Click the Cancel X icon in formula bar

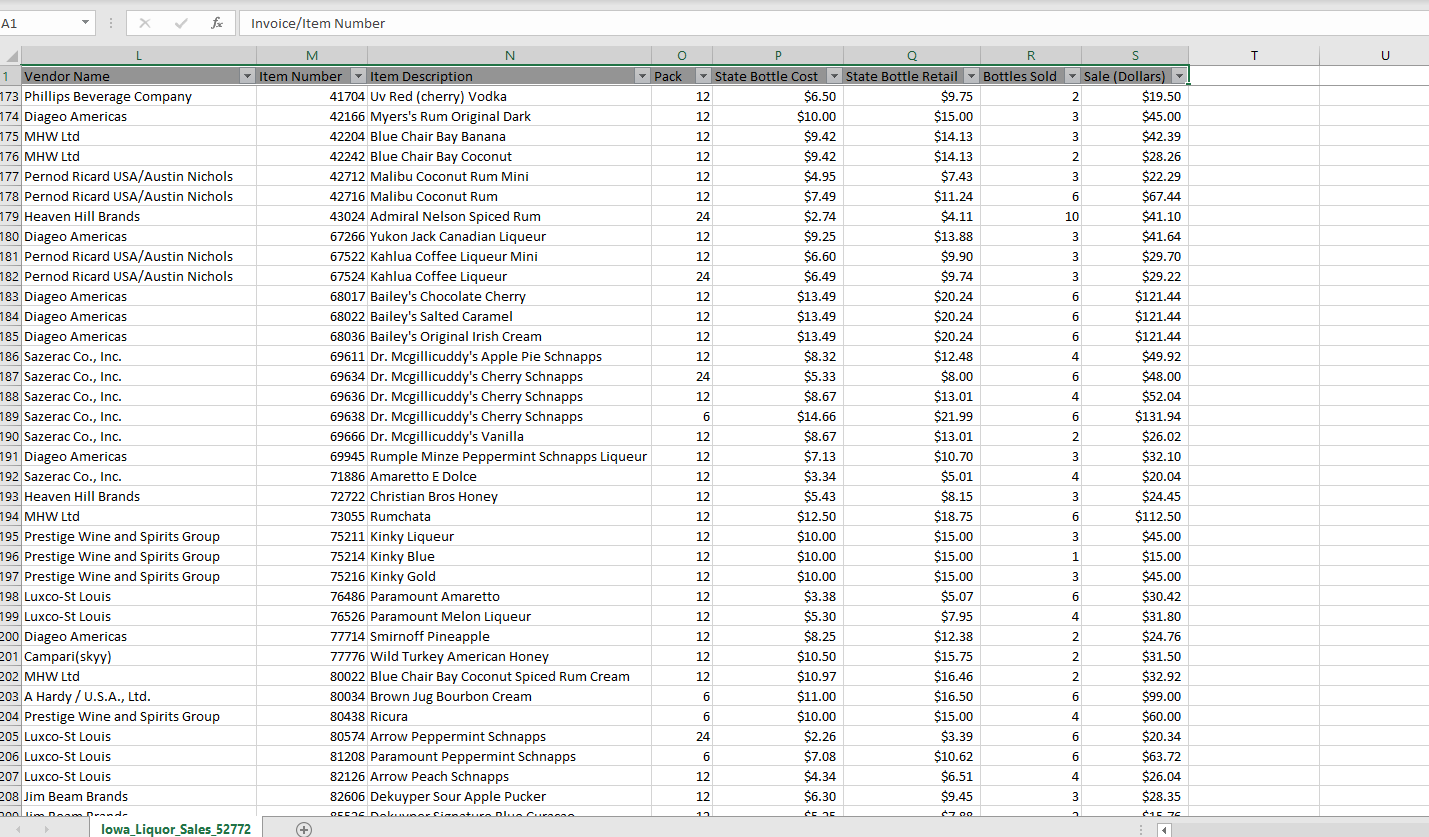[x=145, y=23]
